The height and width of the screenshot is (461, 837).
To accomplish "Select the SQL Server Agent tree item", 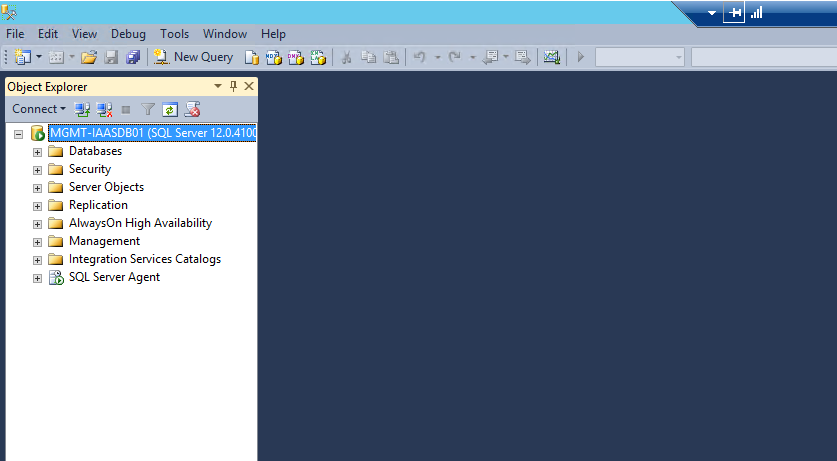I will 114,277.
